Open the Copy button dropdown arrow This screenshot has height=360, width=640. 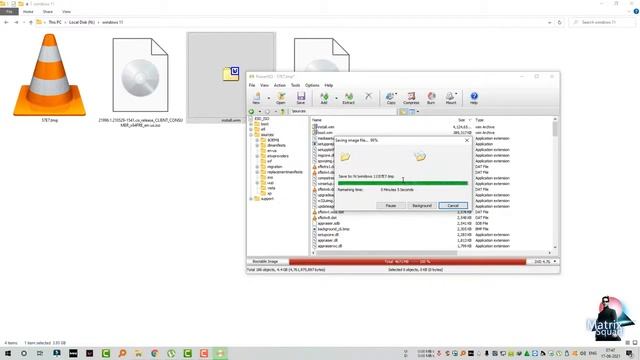396,94
